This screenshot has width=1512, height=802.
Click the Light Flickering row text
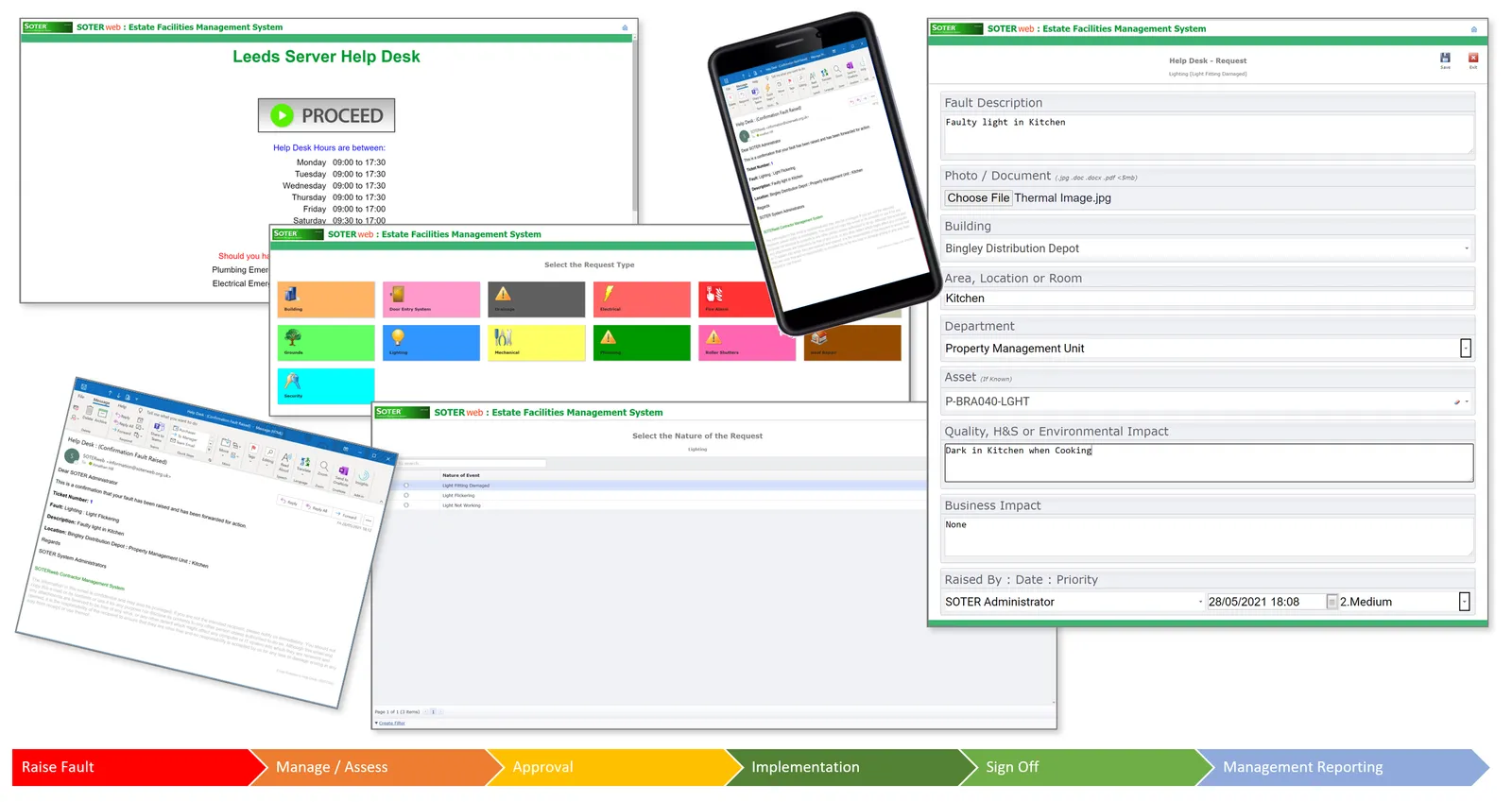[x=458, y=495]
